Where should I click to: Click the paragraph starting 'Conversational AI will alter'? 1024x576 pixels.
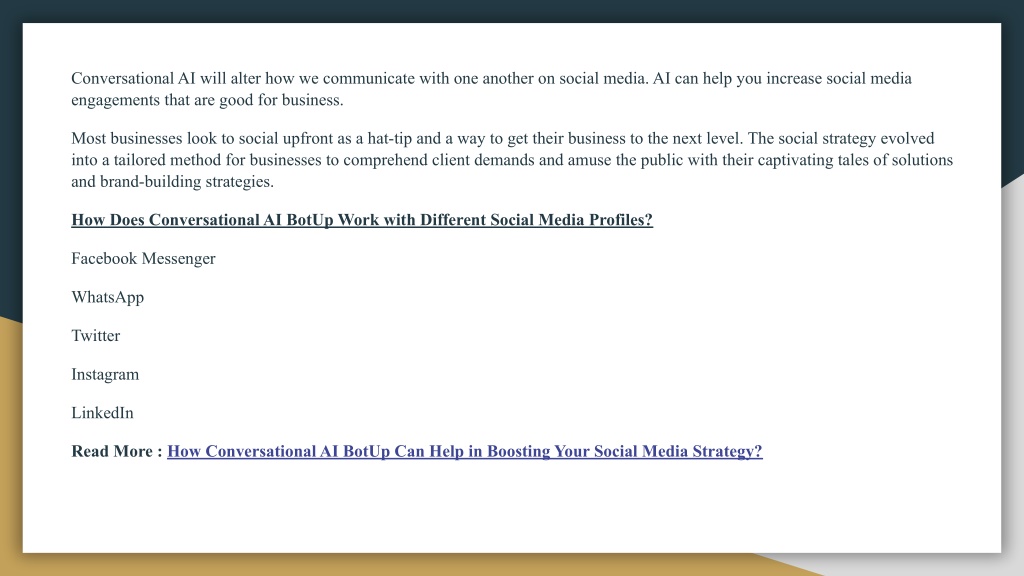click(x=491, y=89)
